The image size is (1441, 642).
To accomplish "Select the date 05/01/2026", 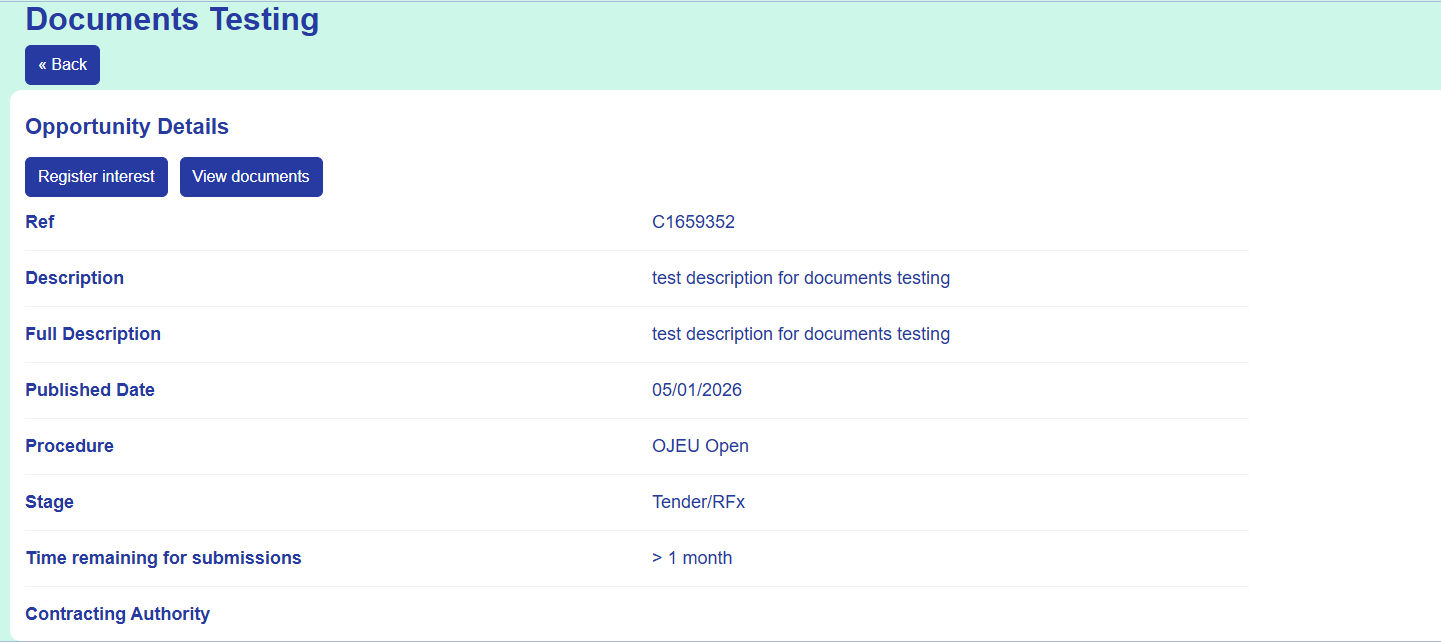I will (697, 390).
